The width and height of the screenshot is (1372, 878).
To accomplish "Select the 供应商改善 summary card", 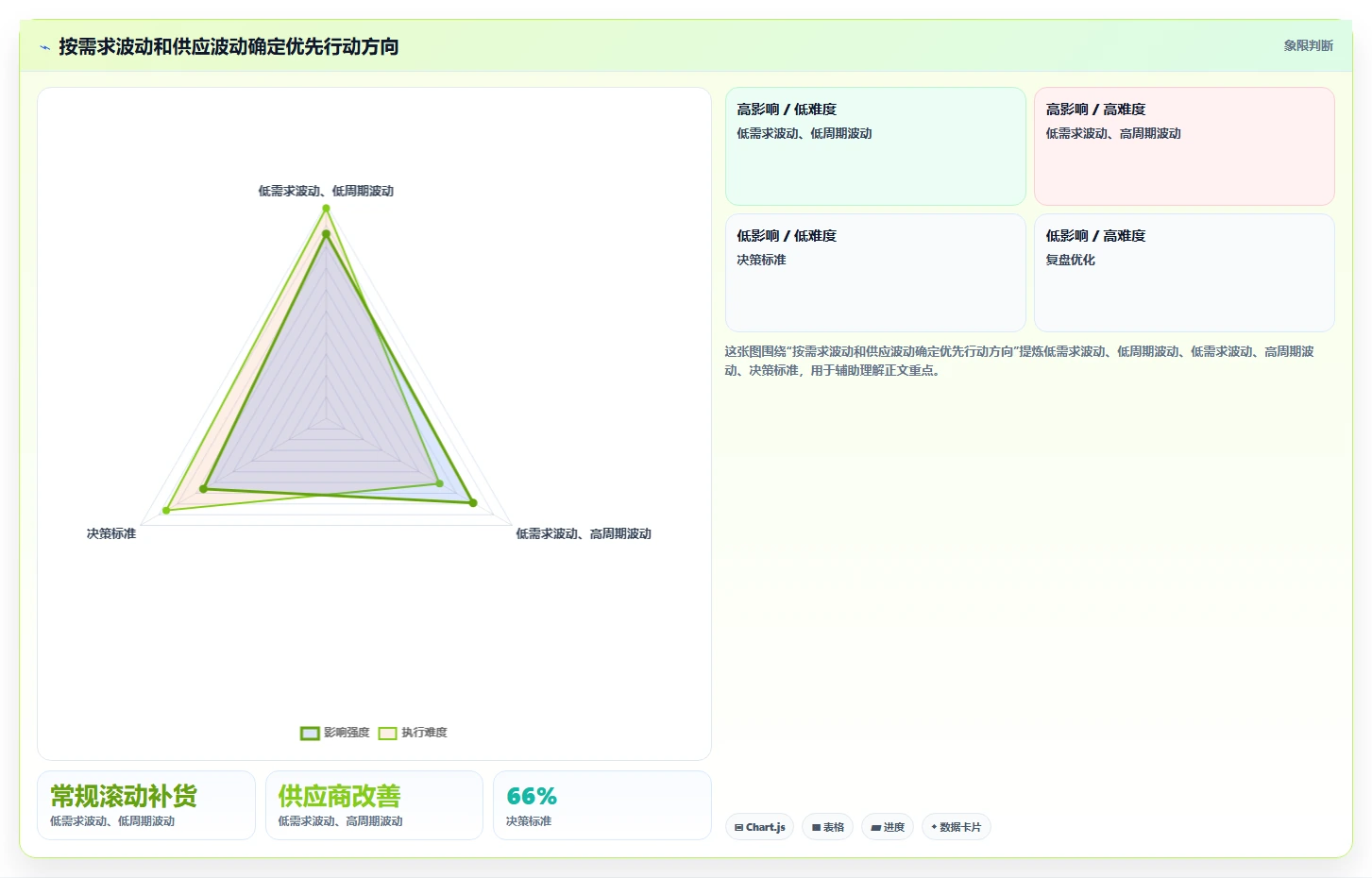I will pyautogui.click(x=374, y=805).
